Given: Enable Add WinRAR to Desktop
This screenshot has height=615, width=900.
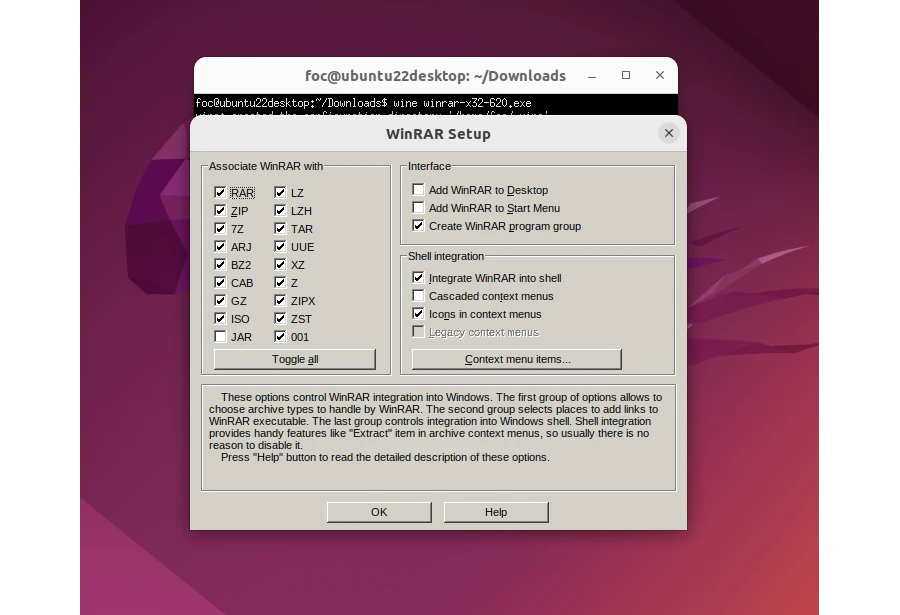Looking at the screenshot, I should [x=418, y=190].
